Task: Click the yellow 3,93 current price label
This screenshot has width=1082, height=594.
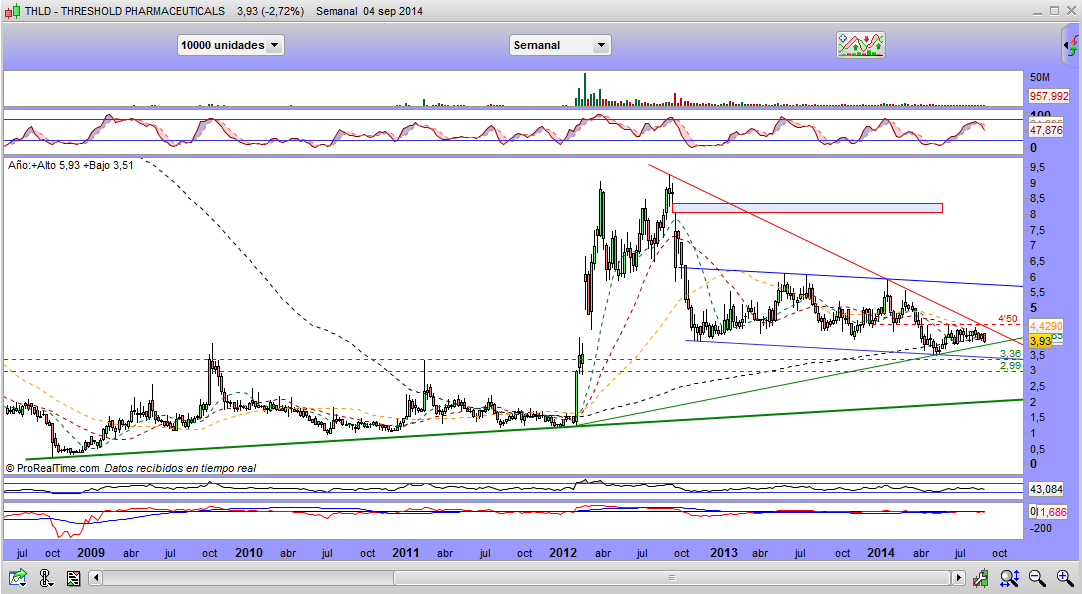Action: coord(1040,341)
